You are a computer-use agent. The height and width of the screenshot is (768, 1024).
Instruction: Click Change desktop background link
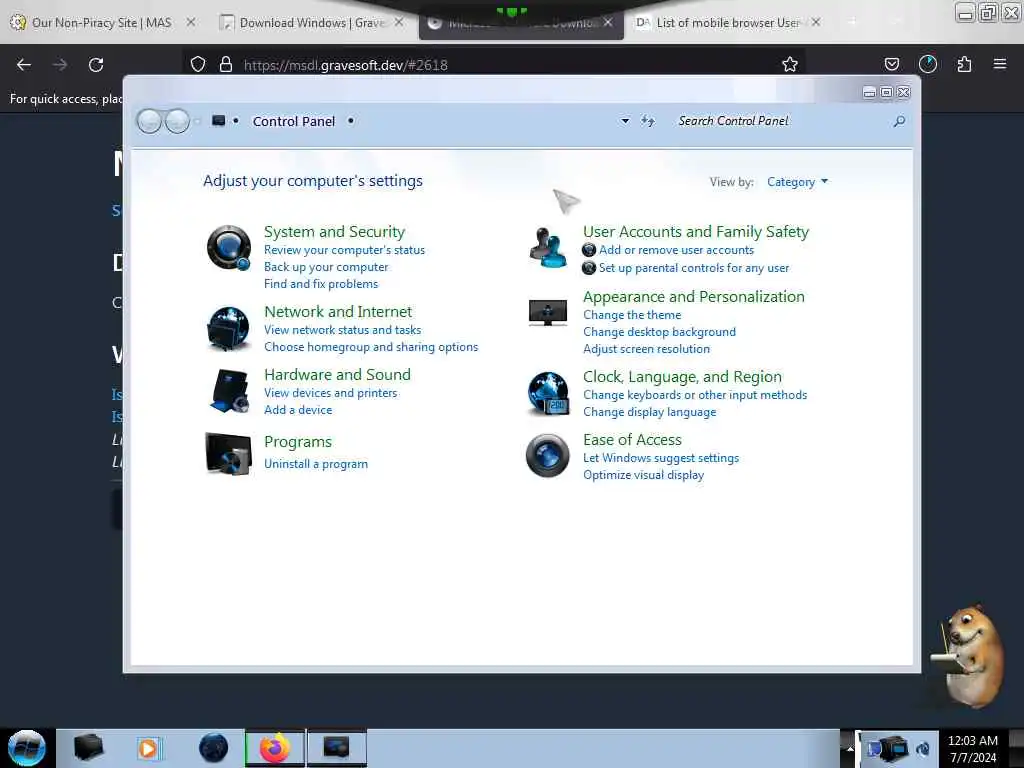click(x=660, y=332)
